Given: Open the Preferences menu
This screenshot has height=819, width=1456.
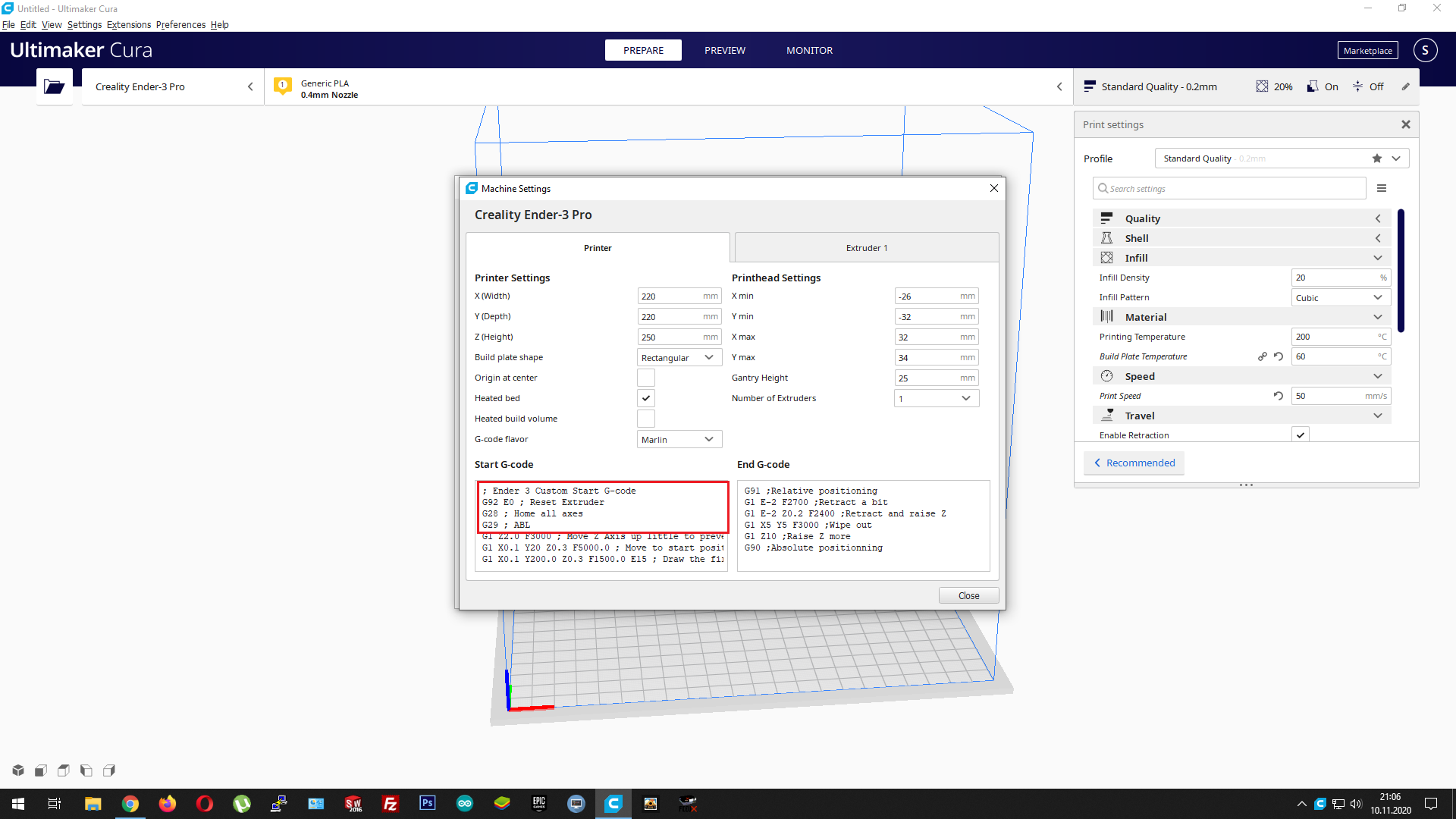Looking at the screenshot, I should (x=180, y=24).
